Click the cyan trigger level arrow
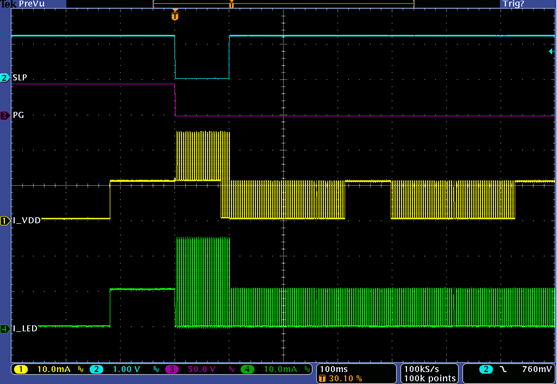557x384 pixels. coord(551,52)
